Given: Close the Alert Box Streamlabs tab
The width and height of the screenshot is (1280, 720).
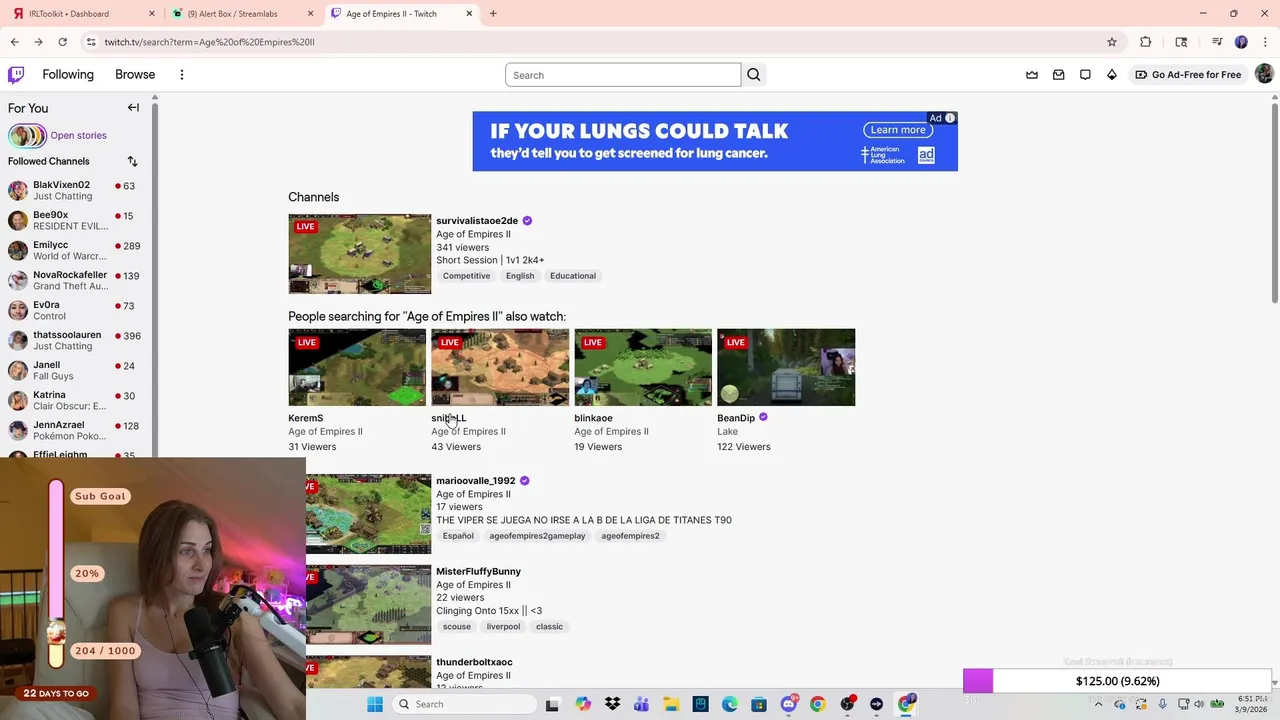Looking at the screenshot, I should click(x=310, y=14).
